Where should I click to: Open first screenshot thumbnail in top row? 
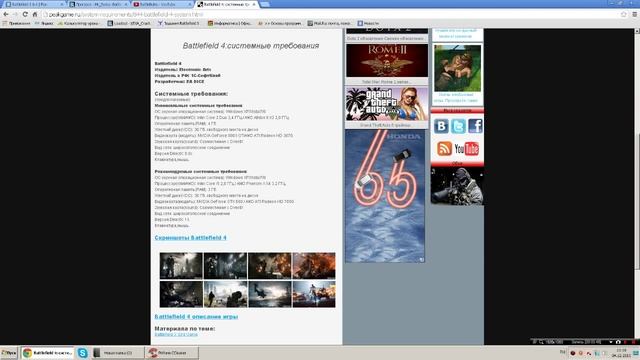(181, 266)
